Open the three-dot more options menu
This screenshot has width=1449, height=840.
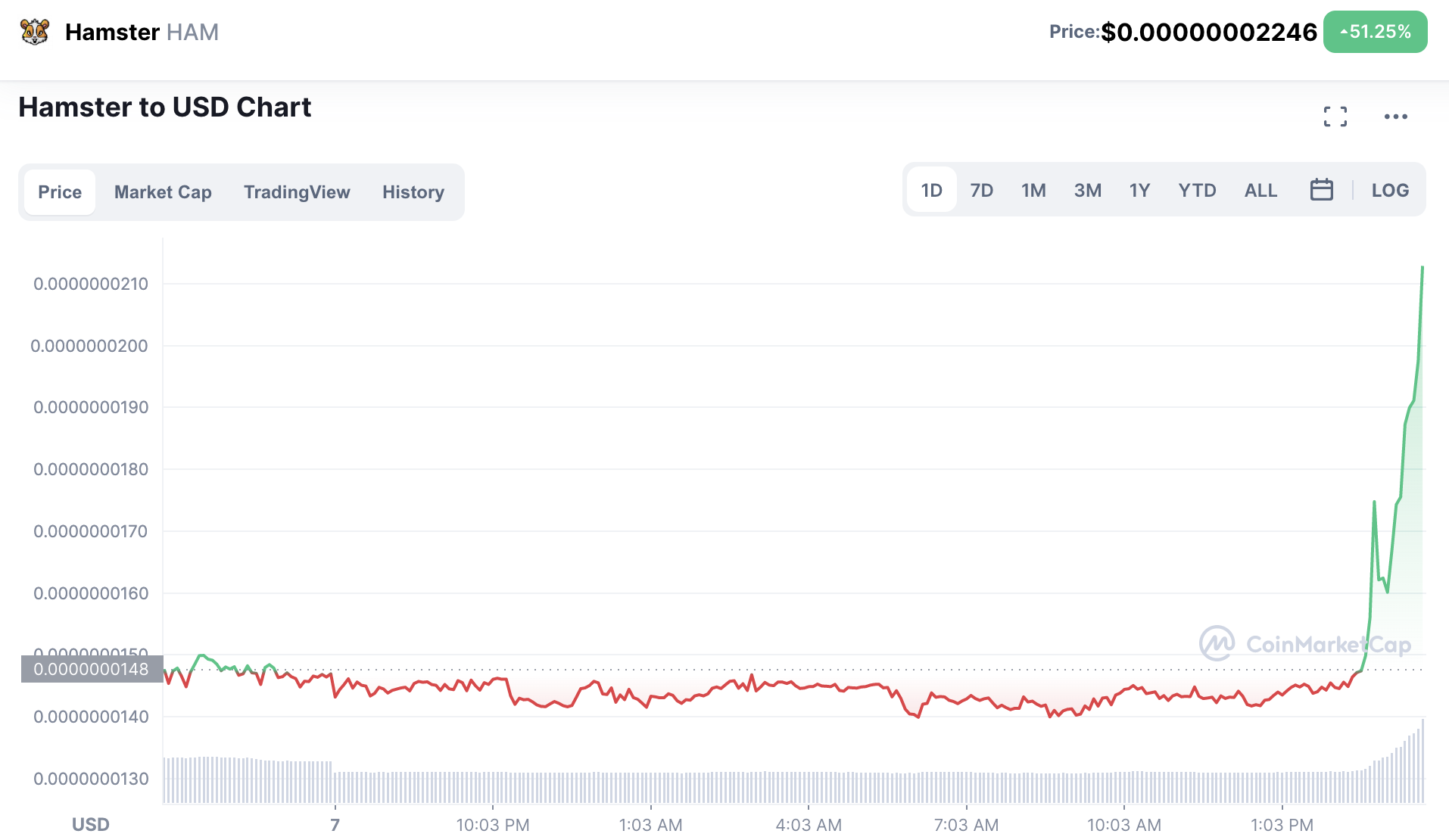tap(1396, 117)
